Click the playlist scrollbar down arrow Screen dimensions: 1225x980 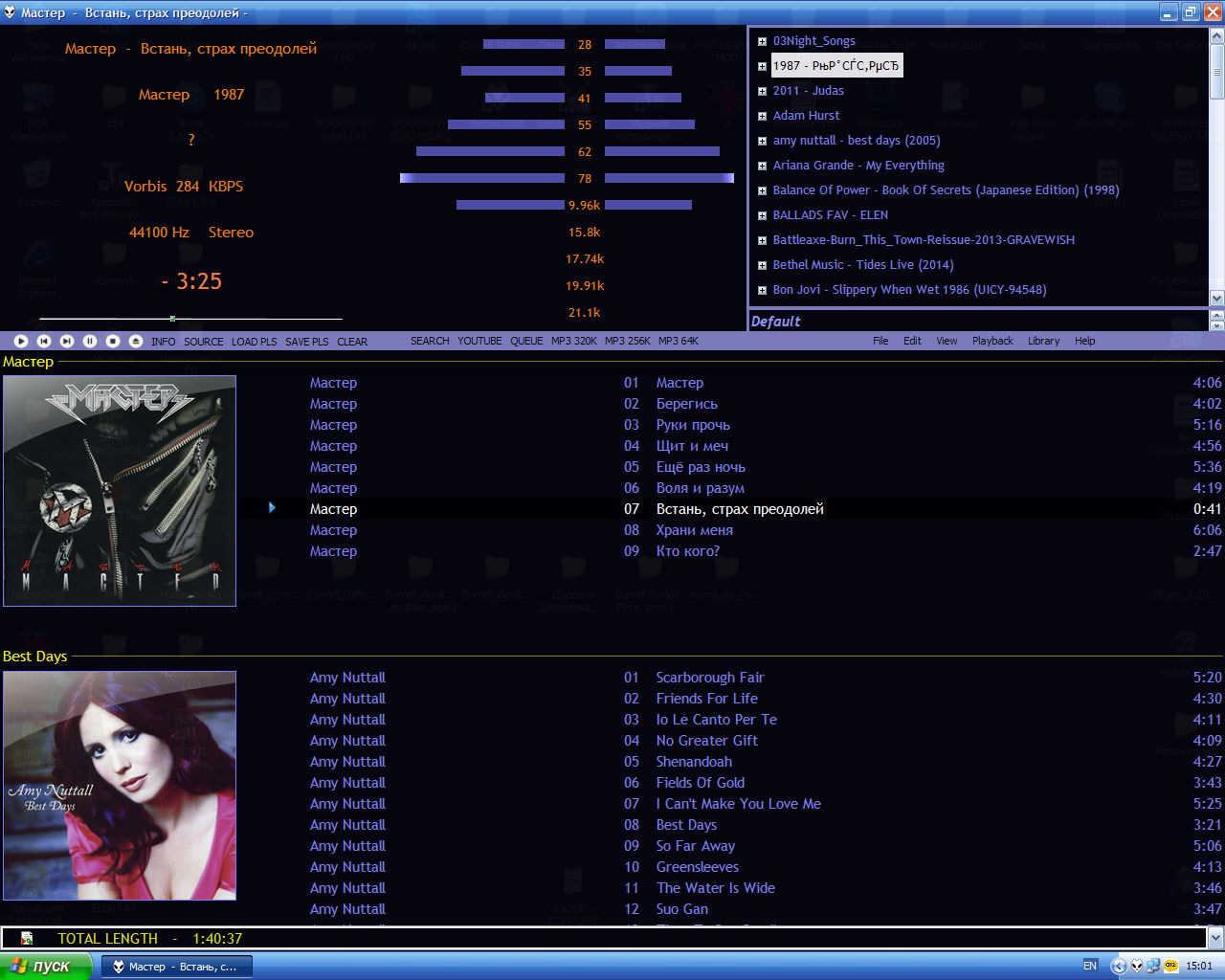1215,938
